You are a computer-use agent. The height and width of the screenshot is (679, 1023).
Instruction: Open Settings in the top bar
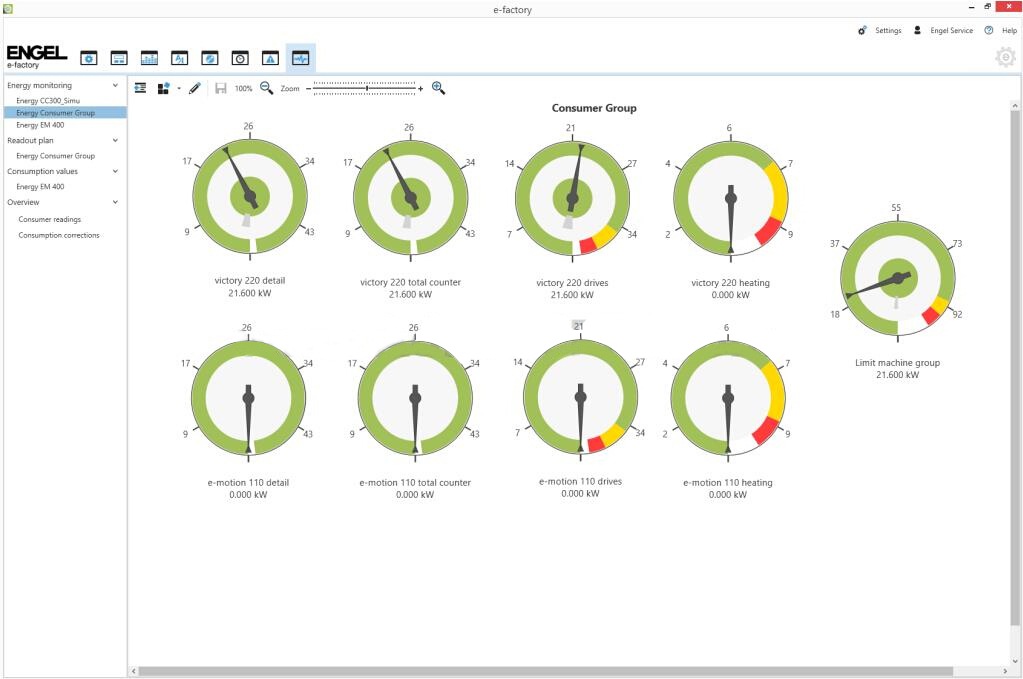tap(879, 31)
